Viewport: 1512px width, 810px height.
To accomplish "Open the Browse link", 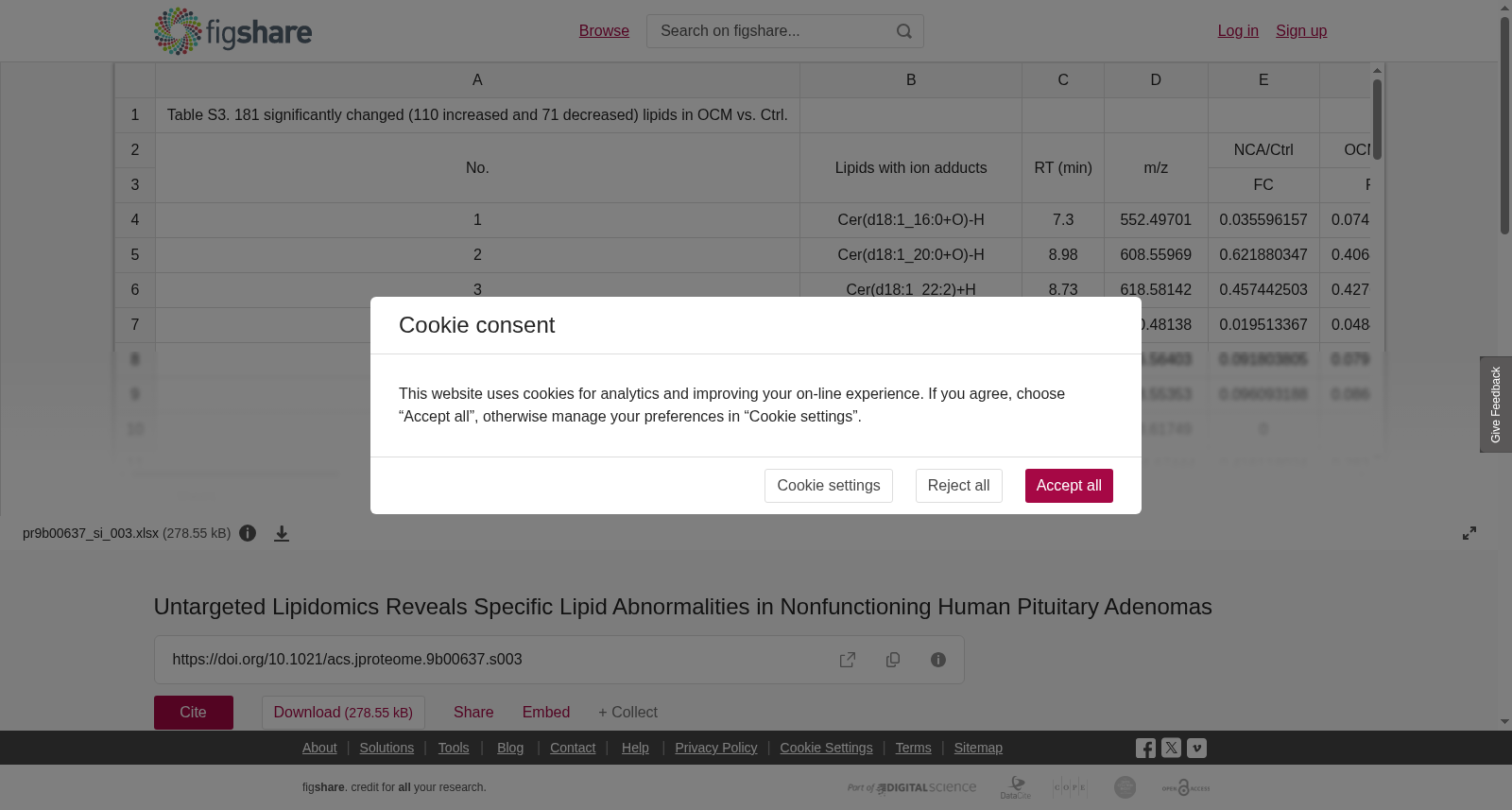I will tap(604, 31).
